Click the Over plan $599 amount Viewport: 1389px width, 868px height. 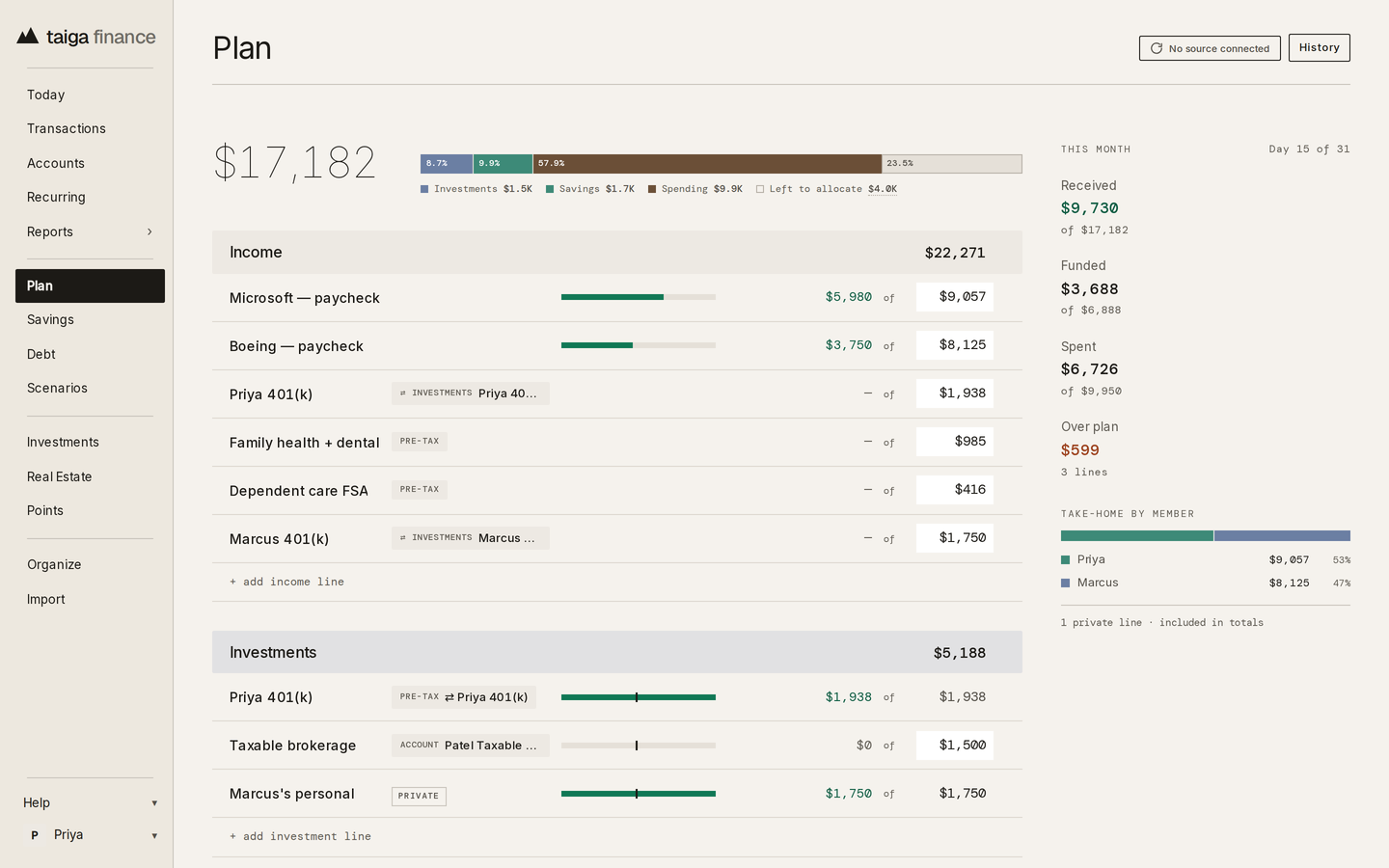click(x=1080, y=450)
